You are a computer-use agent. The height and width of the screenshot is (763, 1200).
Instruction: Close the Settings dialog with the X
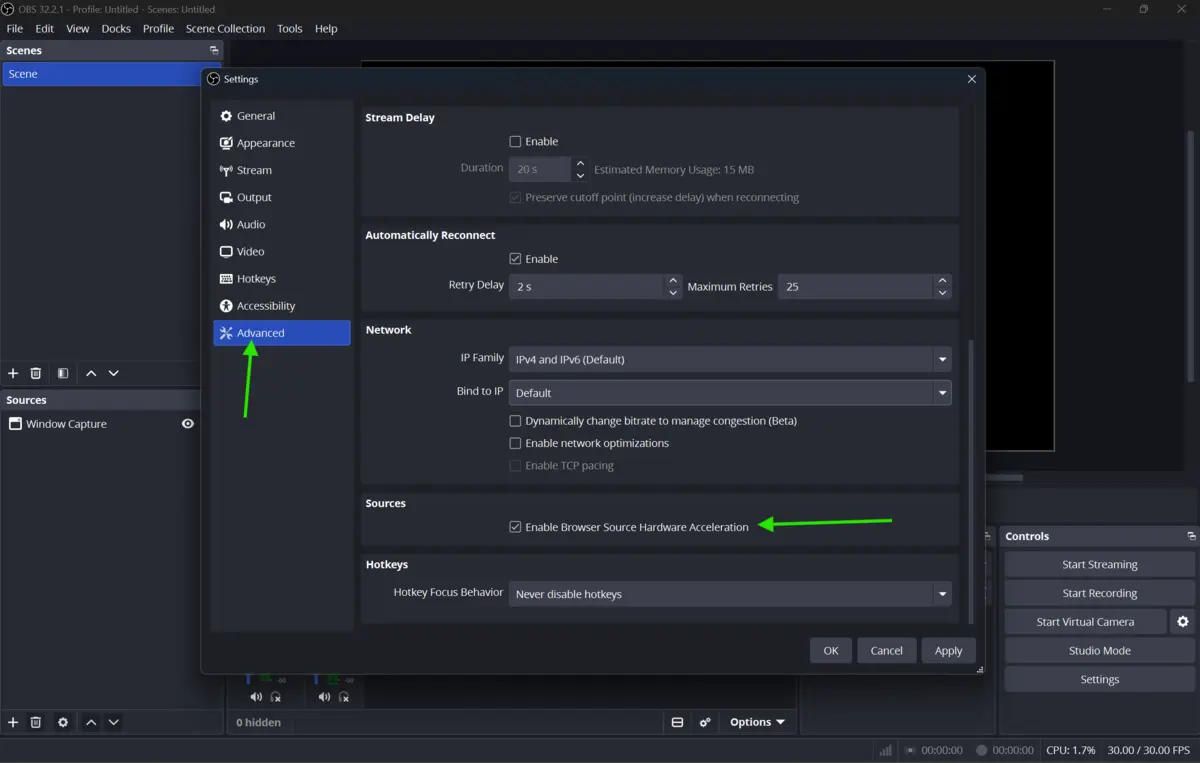click(x=972, y=79)
